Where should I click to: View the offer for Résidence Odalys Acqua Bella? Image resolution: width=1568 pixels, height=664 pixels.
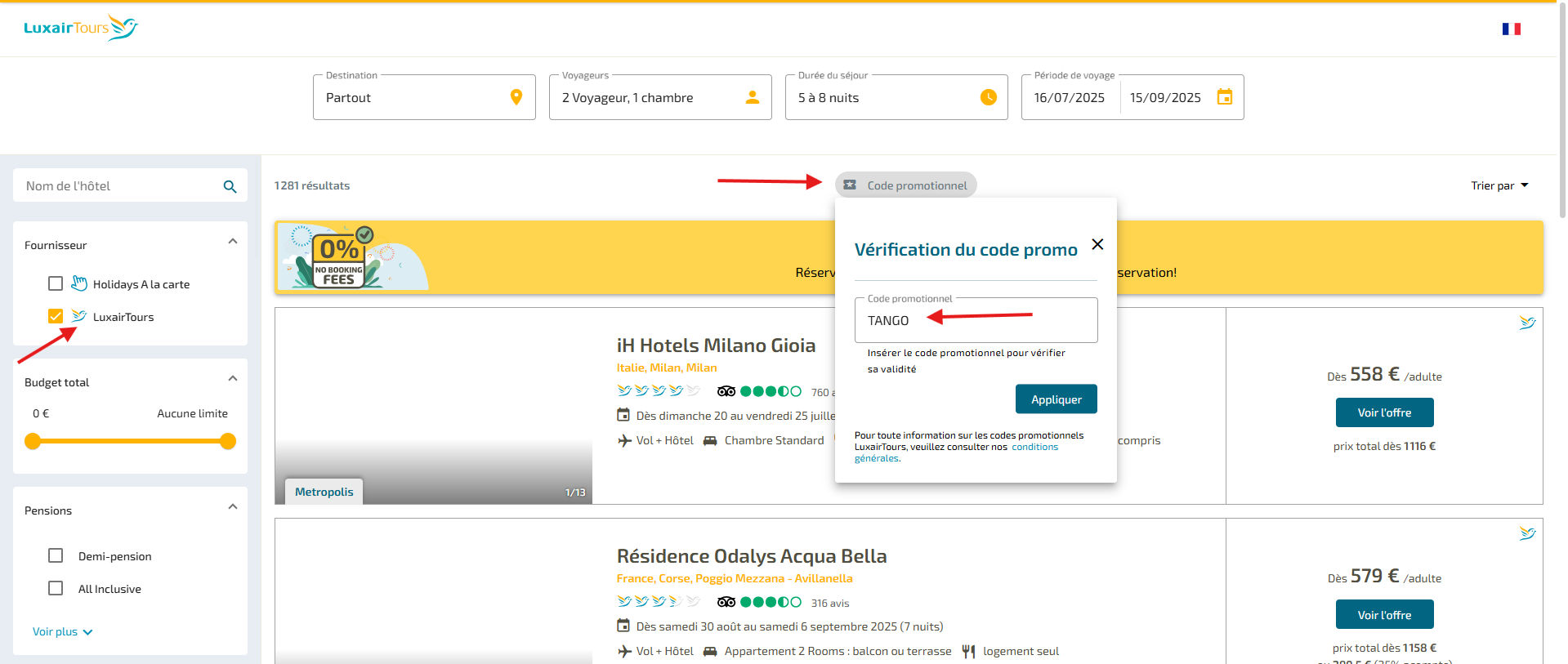(1384, 614)
